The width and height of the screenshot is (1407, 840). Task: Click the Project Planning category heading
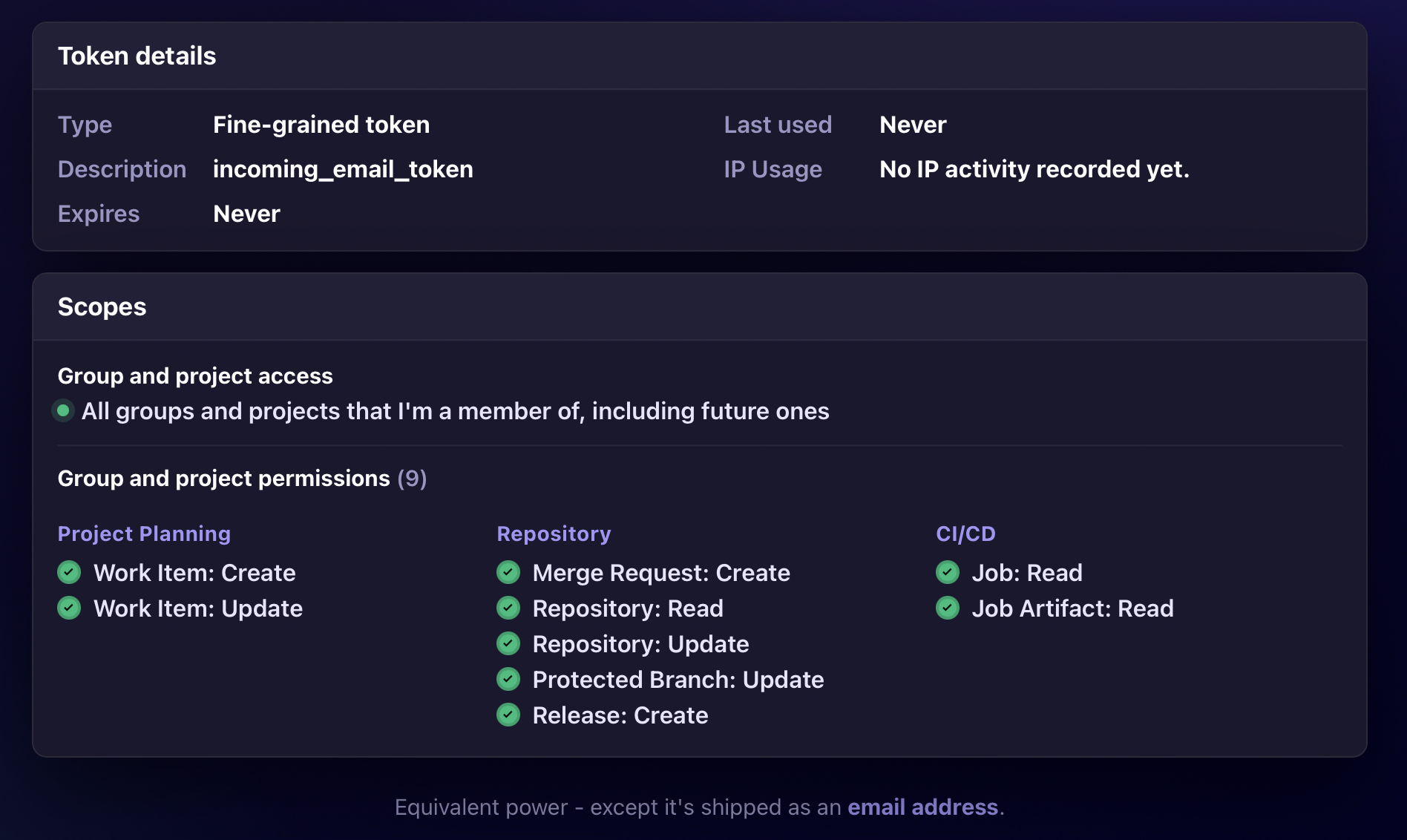click(x=144, y=534)
